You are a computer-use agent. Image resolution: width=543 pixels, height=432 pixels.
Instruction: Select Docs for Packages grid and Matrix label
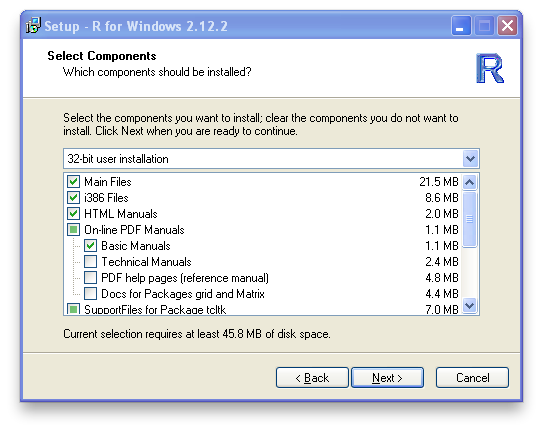(x=183, y=294)
